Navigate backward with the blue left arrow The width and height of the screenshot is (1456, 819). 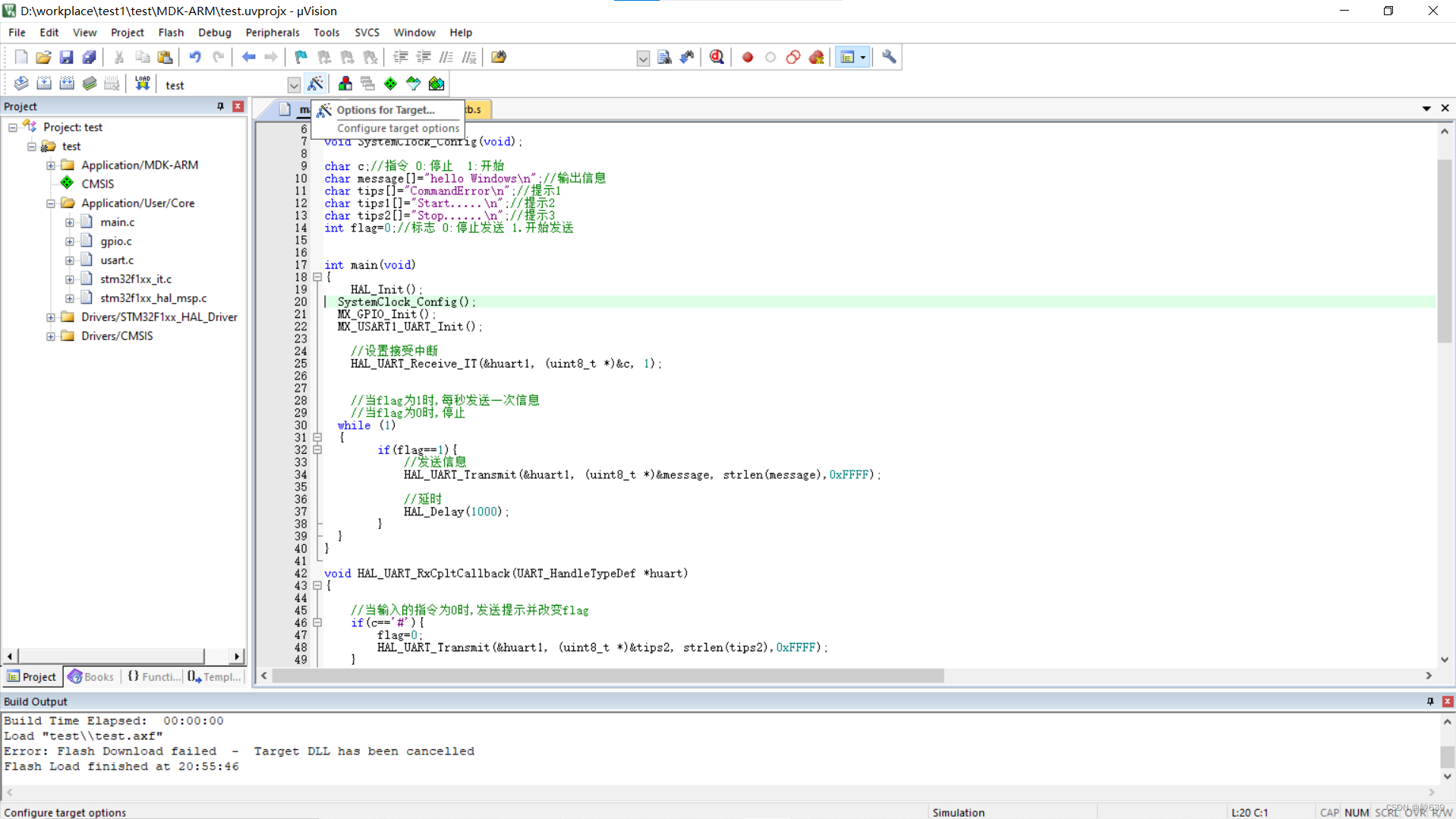coord(248,57)
